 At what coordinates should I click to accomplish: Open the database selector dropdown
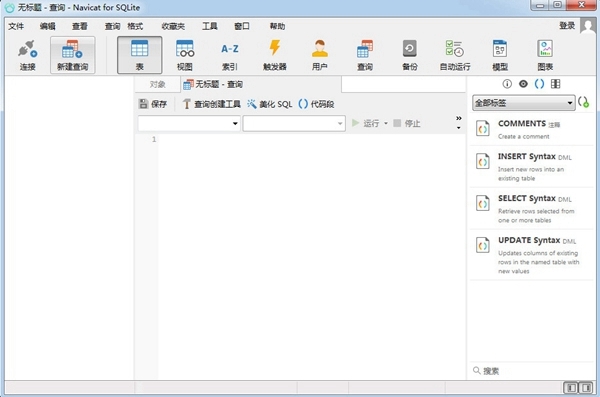[x=294, y=123]
